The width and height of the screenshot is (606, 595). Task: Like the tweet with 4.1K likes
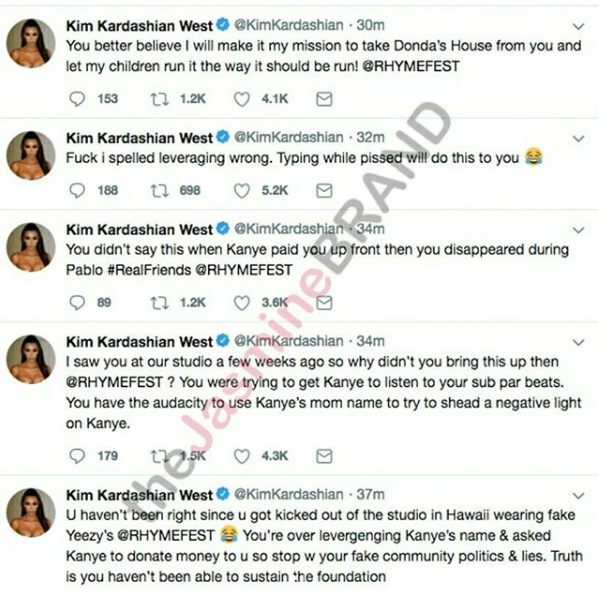242,99
